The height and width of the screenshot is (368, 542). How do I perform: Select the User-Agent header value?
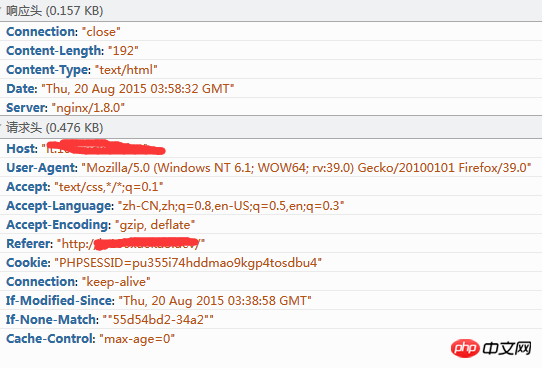point(306,168)
